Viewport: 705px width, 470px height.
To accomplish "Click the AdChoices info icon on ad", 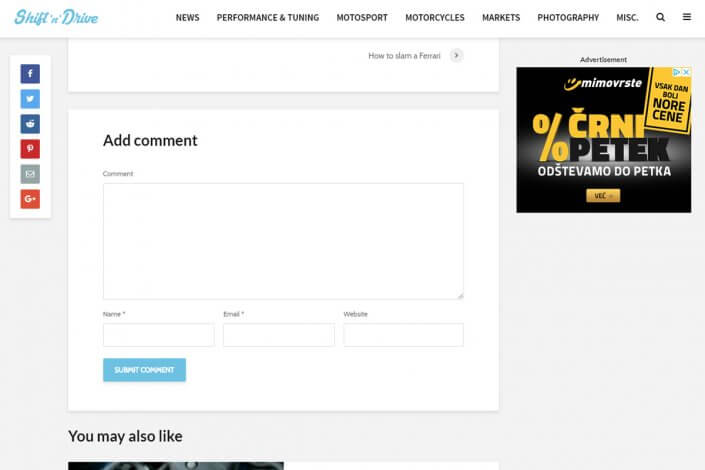I will click(x=676, y=73).
